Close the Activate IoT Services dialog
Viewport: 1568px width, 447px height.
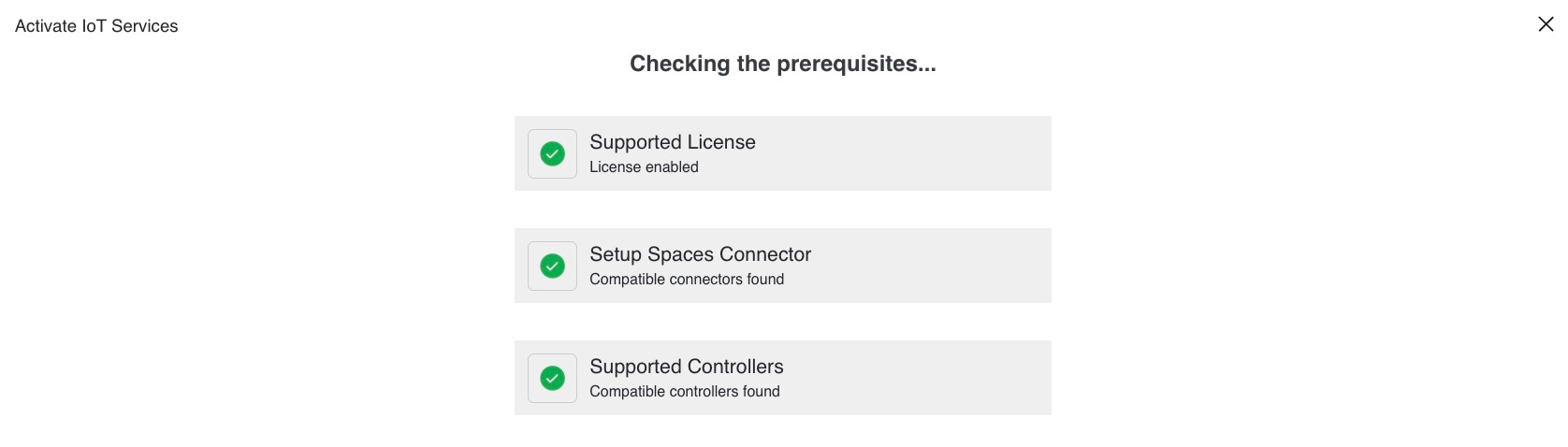[1546, 24]
